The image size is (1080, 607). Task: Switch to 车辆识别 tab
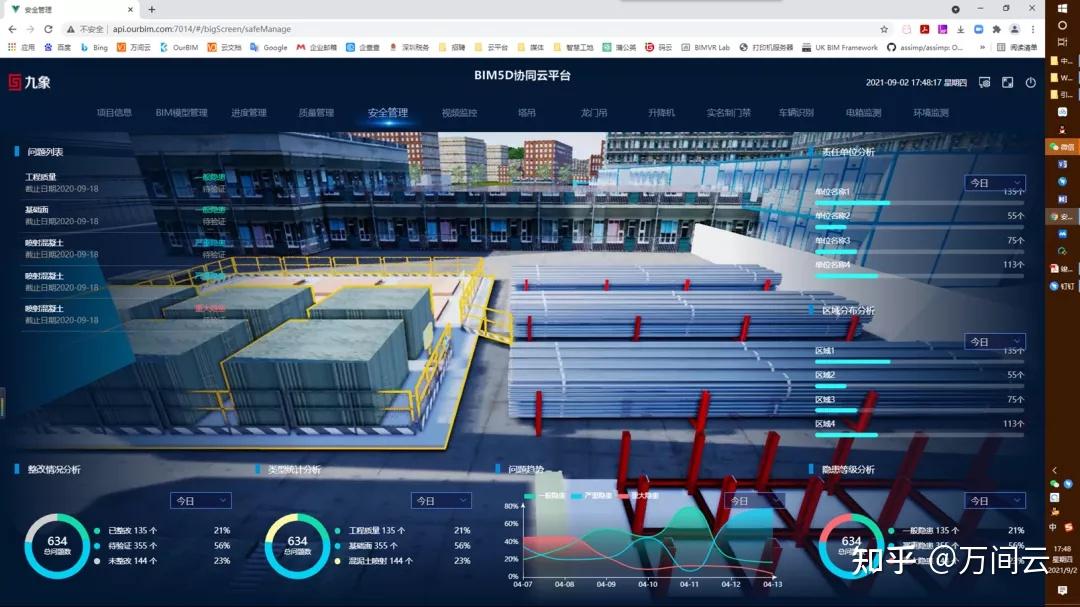796,112
